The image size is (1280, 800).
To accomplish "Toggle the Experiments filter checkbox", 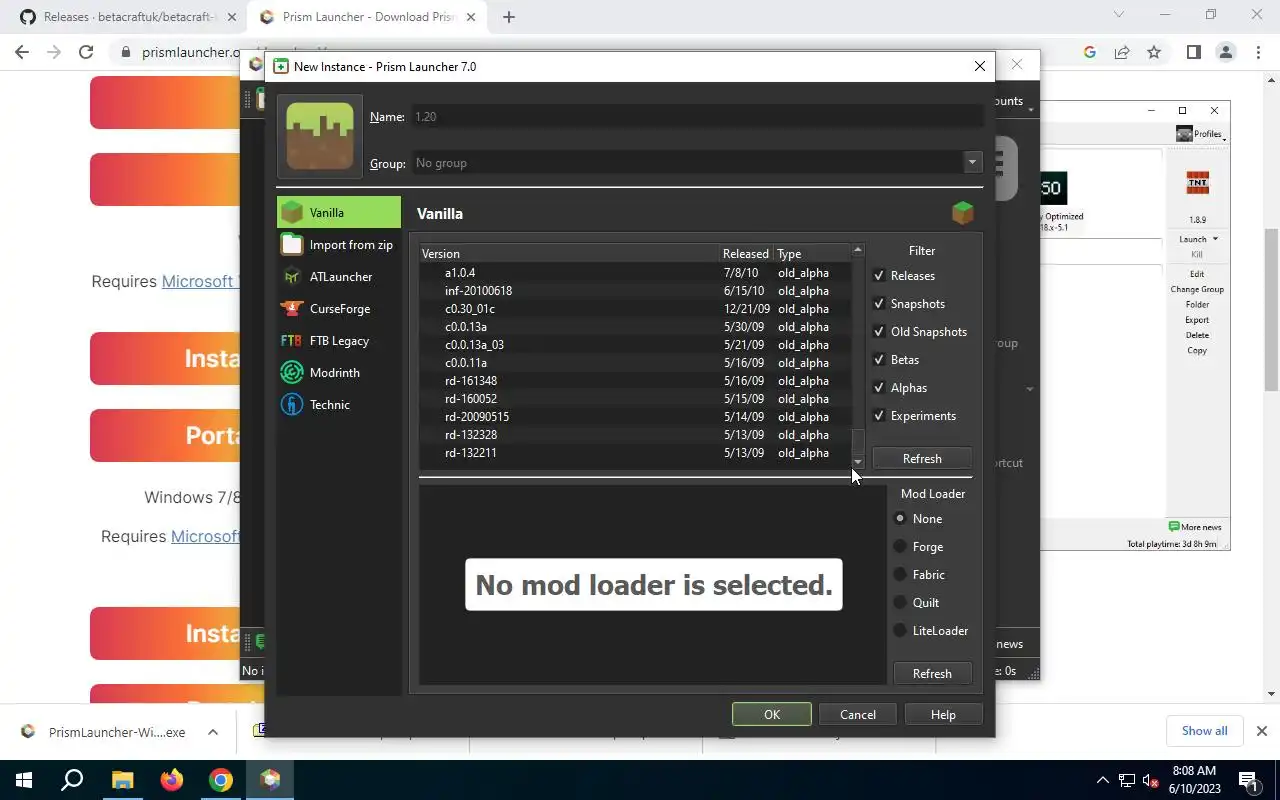I will 879,415.
